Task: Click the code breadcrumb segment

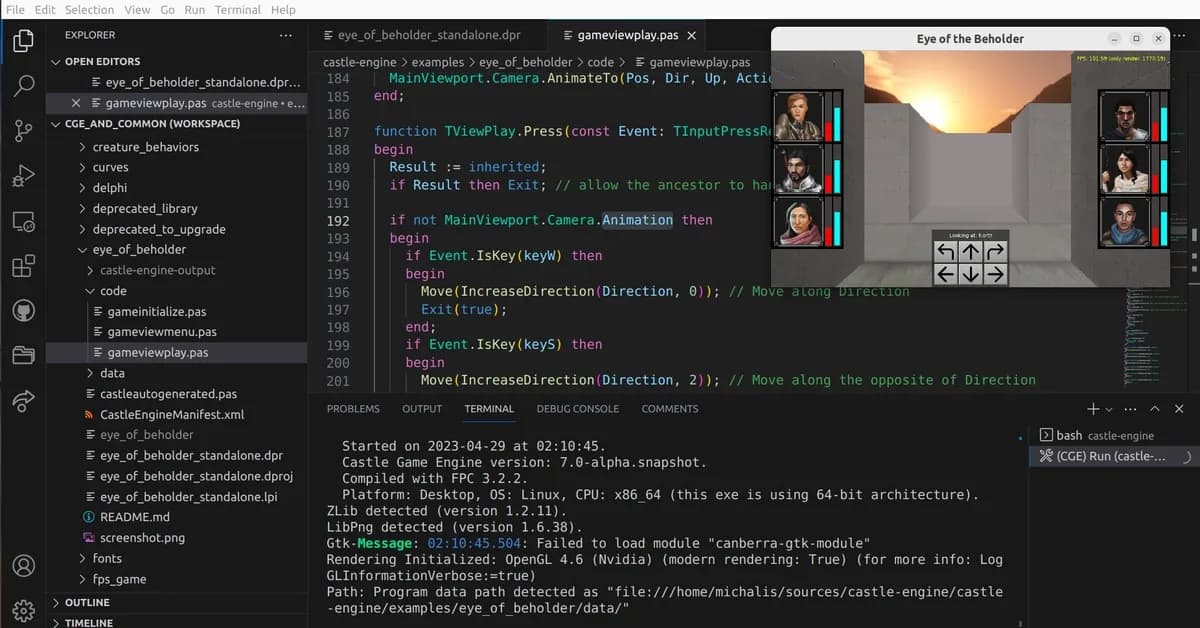Action: (600, 62)
